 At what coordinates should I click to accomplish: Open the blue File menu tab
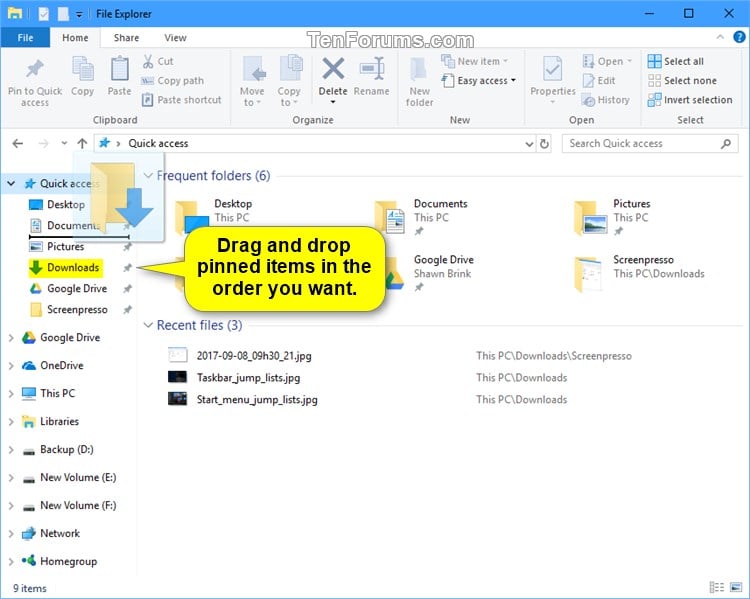[x=25, y=38]
